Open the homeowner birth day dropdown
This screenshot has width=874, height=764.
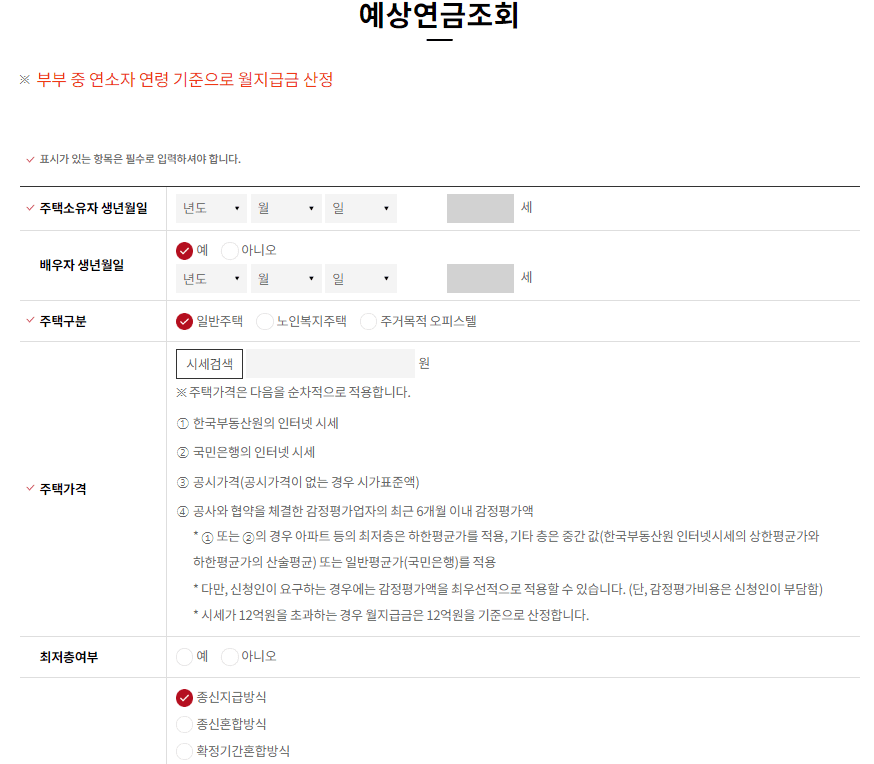(x=360, y=208)
